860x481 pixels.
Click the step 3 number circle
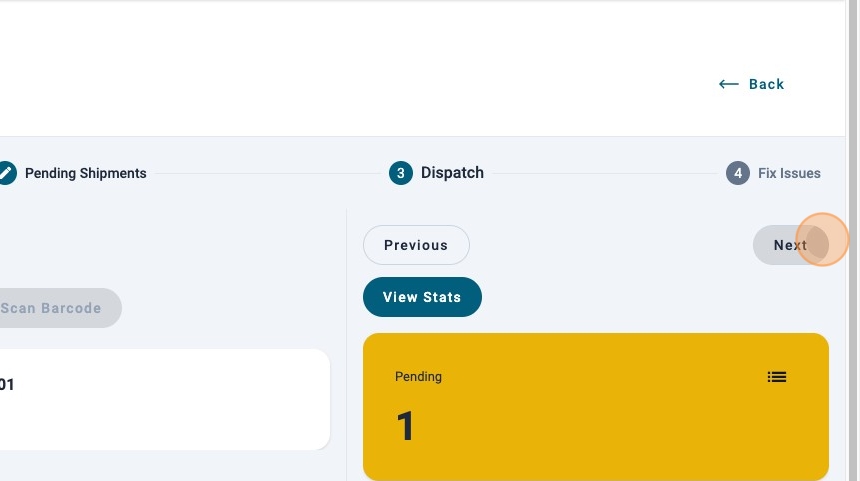click(400, 173)
